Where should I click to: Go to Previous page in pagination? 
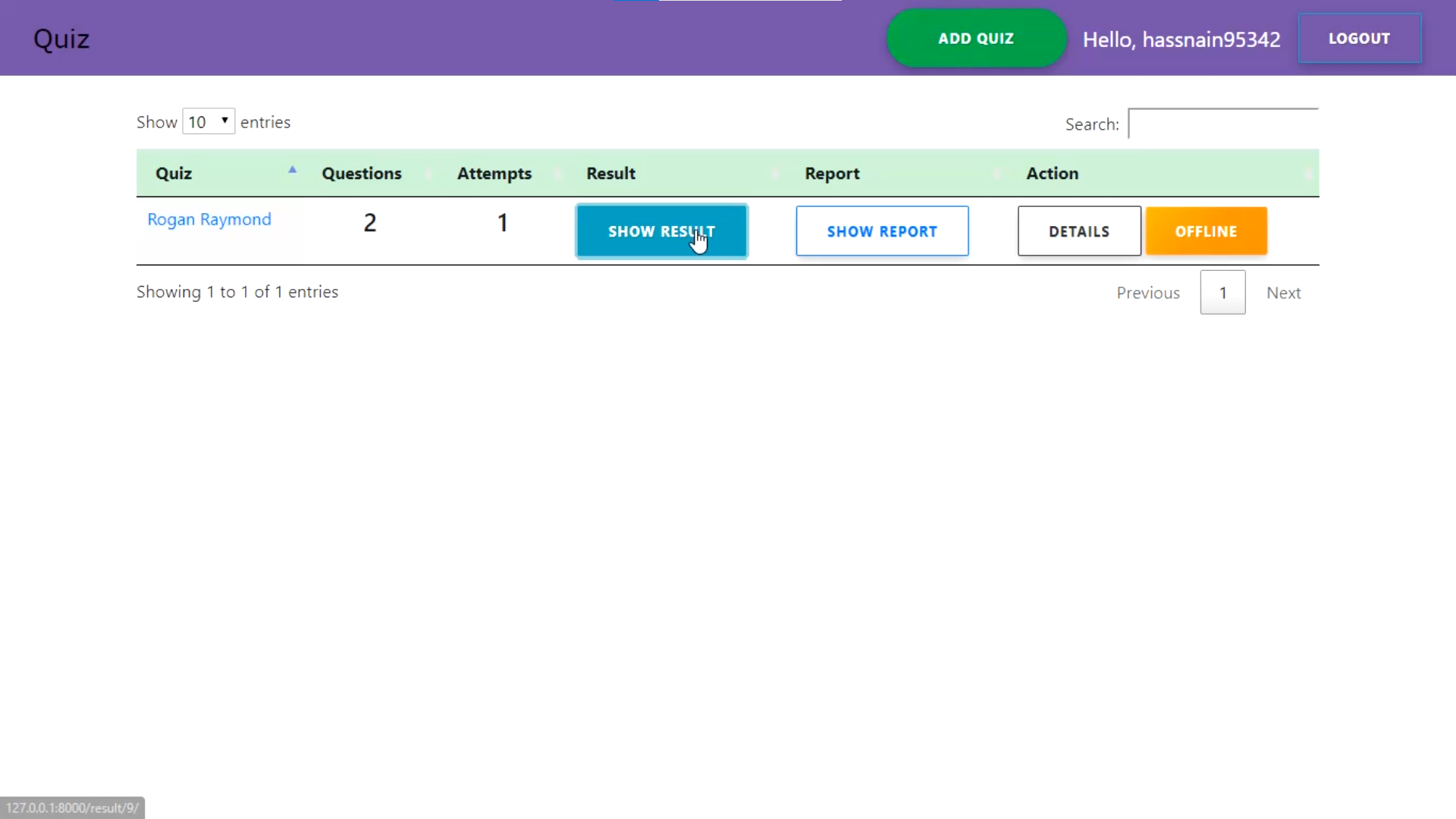(1148, 293)
